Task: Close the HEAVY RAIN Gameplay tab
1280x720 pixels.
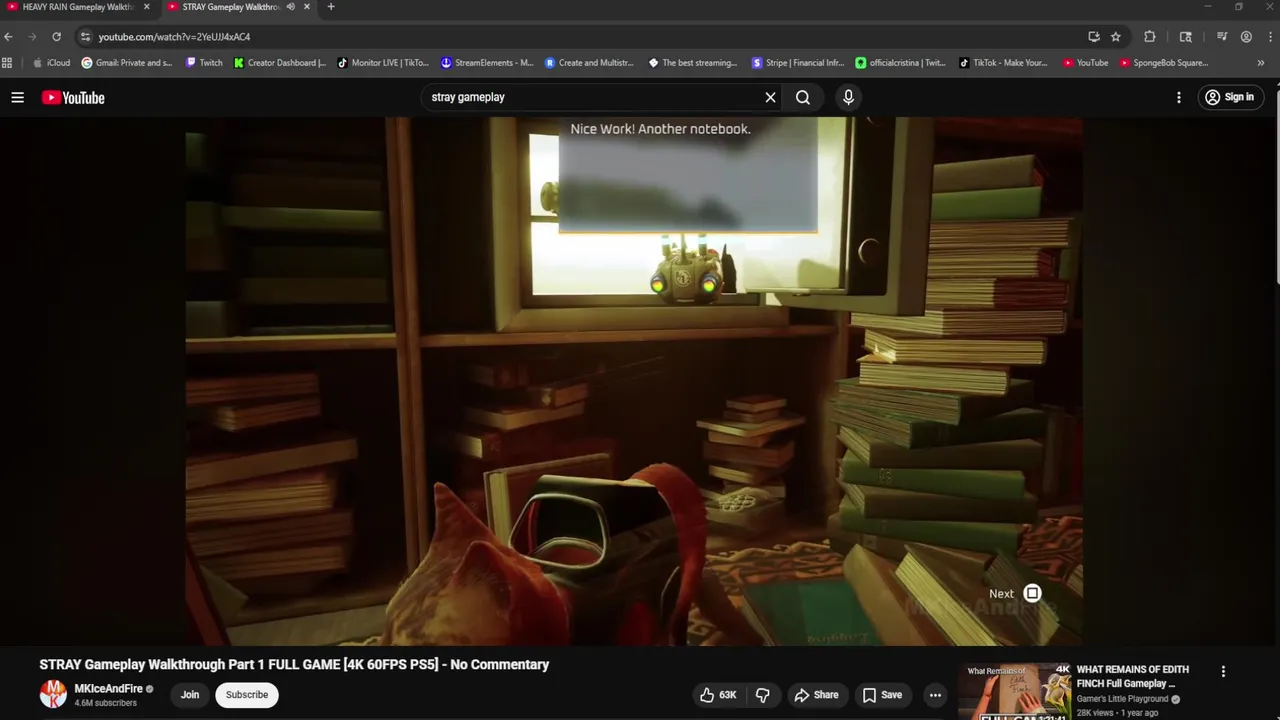Action: click(146, 7)
